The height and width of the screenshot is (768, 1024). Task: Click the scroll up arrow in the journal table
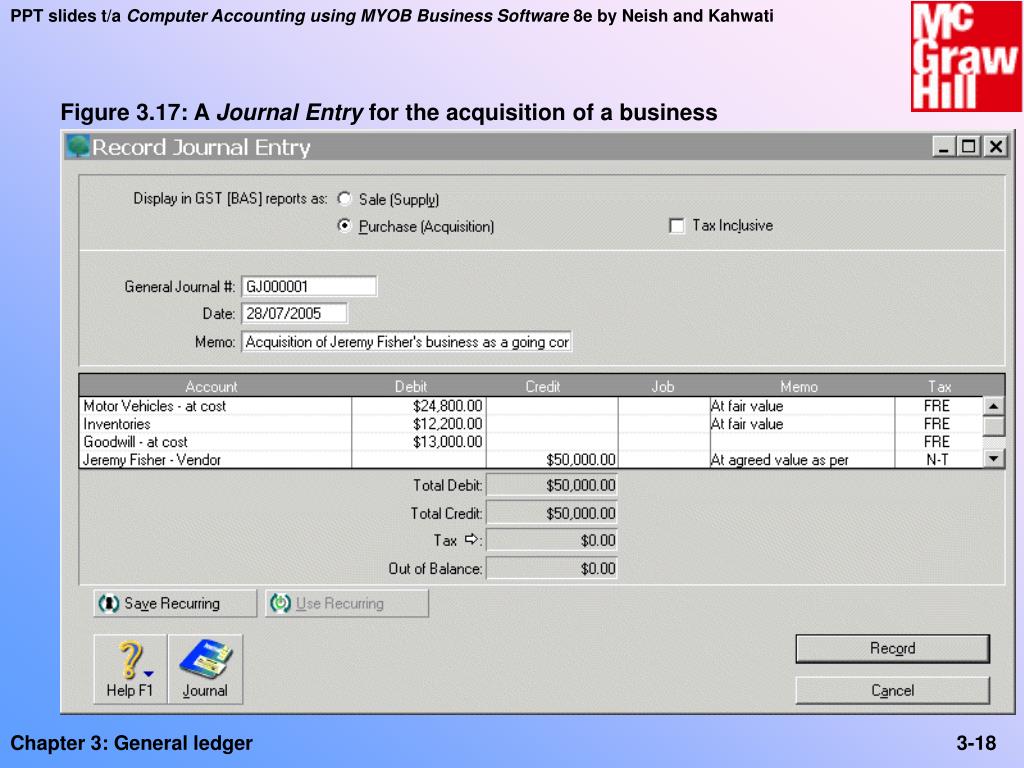(993, 406)
